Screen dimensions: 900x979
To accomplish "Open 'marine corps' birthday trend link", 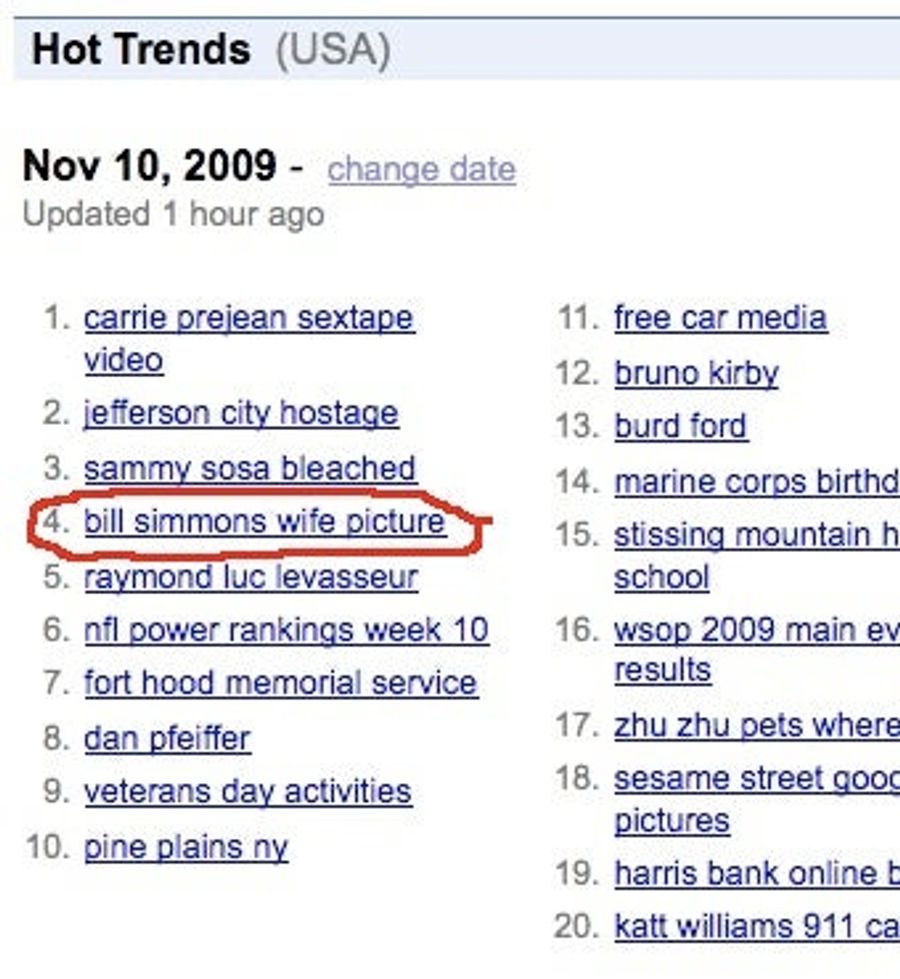I will pos(757,483).
